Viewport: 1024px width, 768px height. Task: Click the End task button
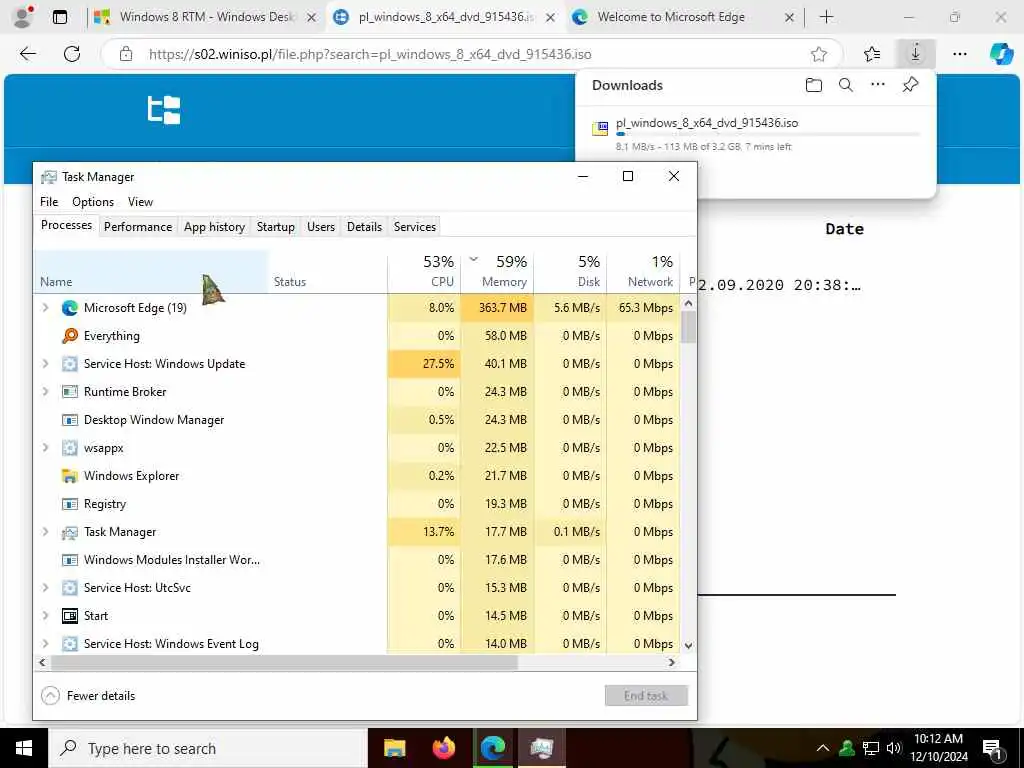point(646,696)
